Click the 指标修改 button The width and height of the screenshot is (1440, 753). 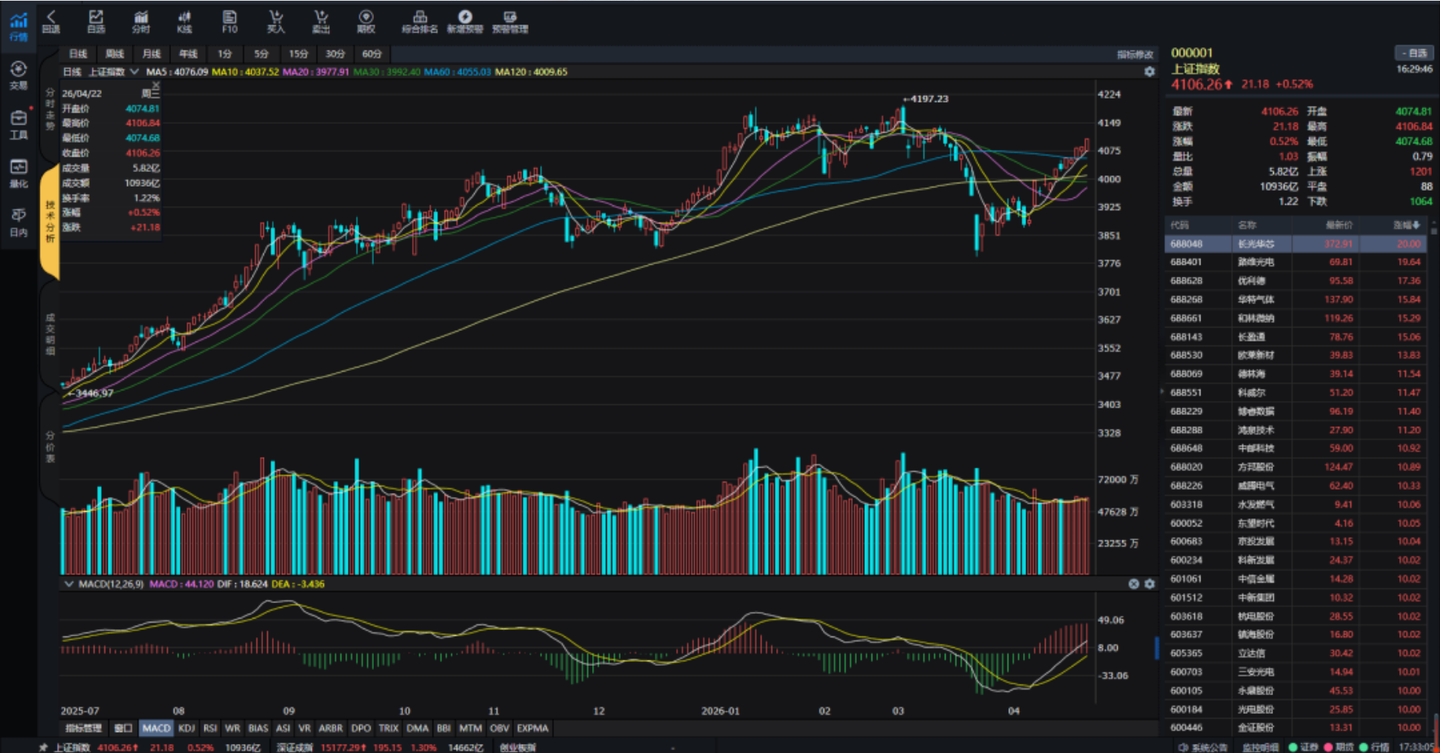pyautogui.click(x=1134, y=54)
